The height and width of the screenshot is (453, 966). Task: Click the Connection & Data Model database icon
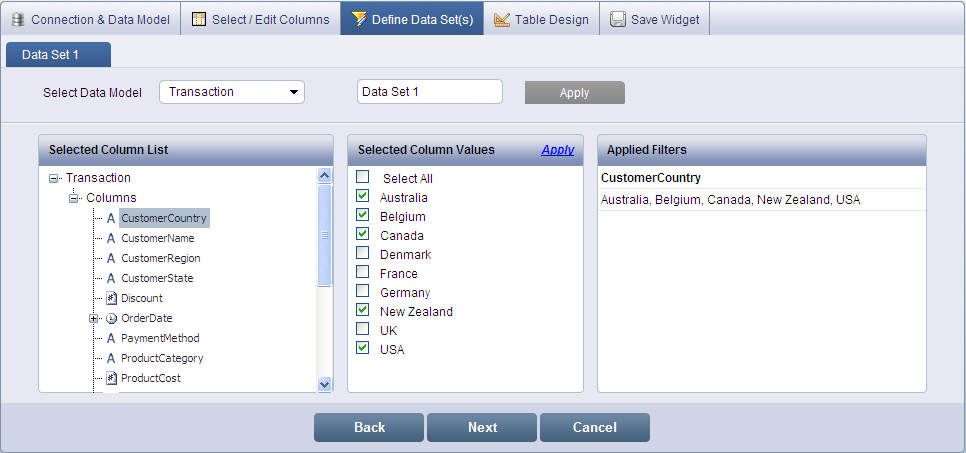18,19
